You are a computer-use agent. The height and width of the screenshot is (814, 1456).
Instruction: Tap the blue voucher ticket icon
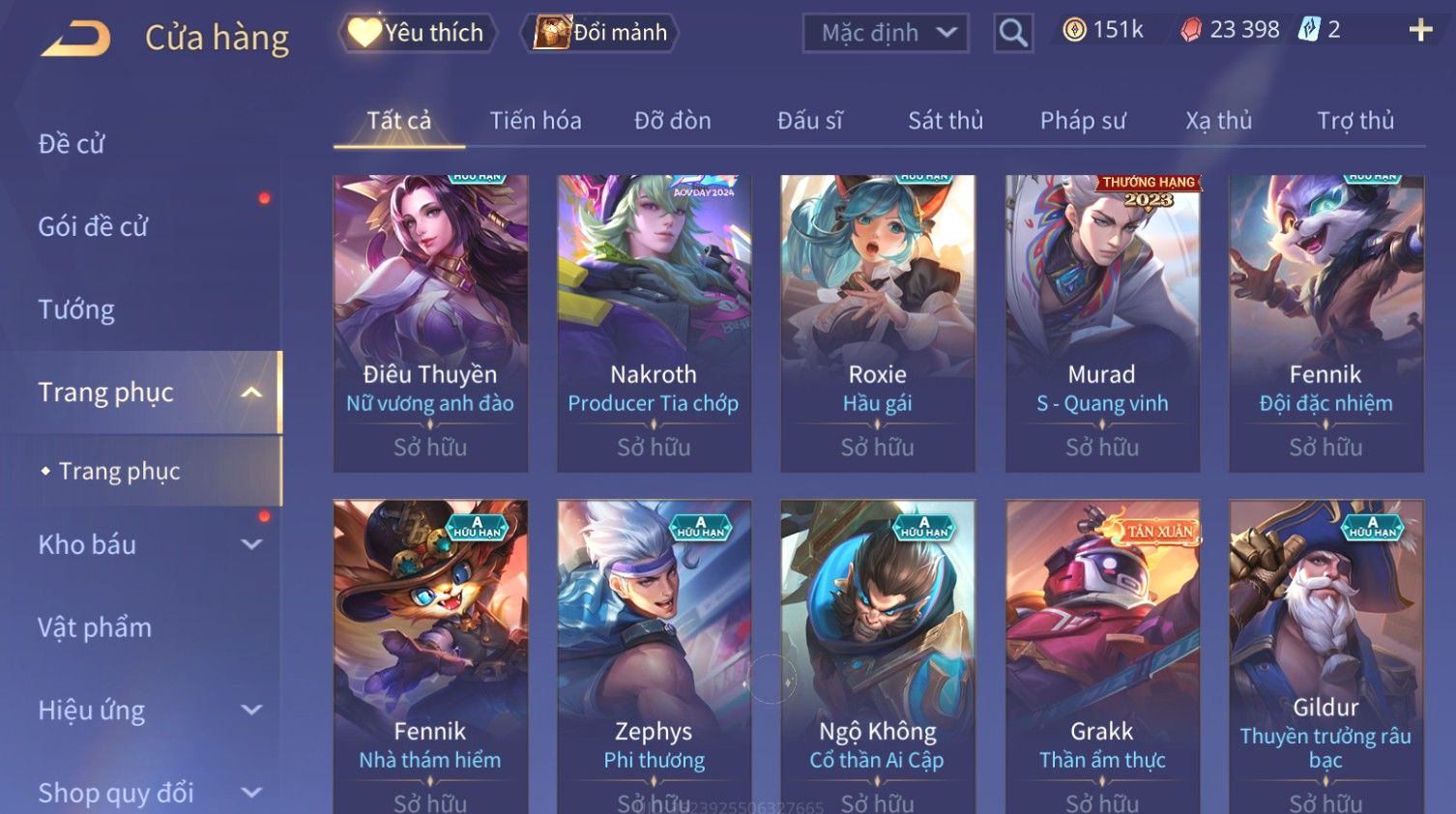click(x=1309, y=29)
